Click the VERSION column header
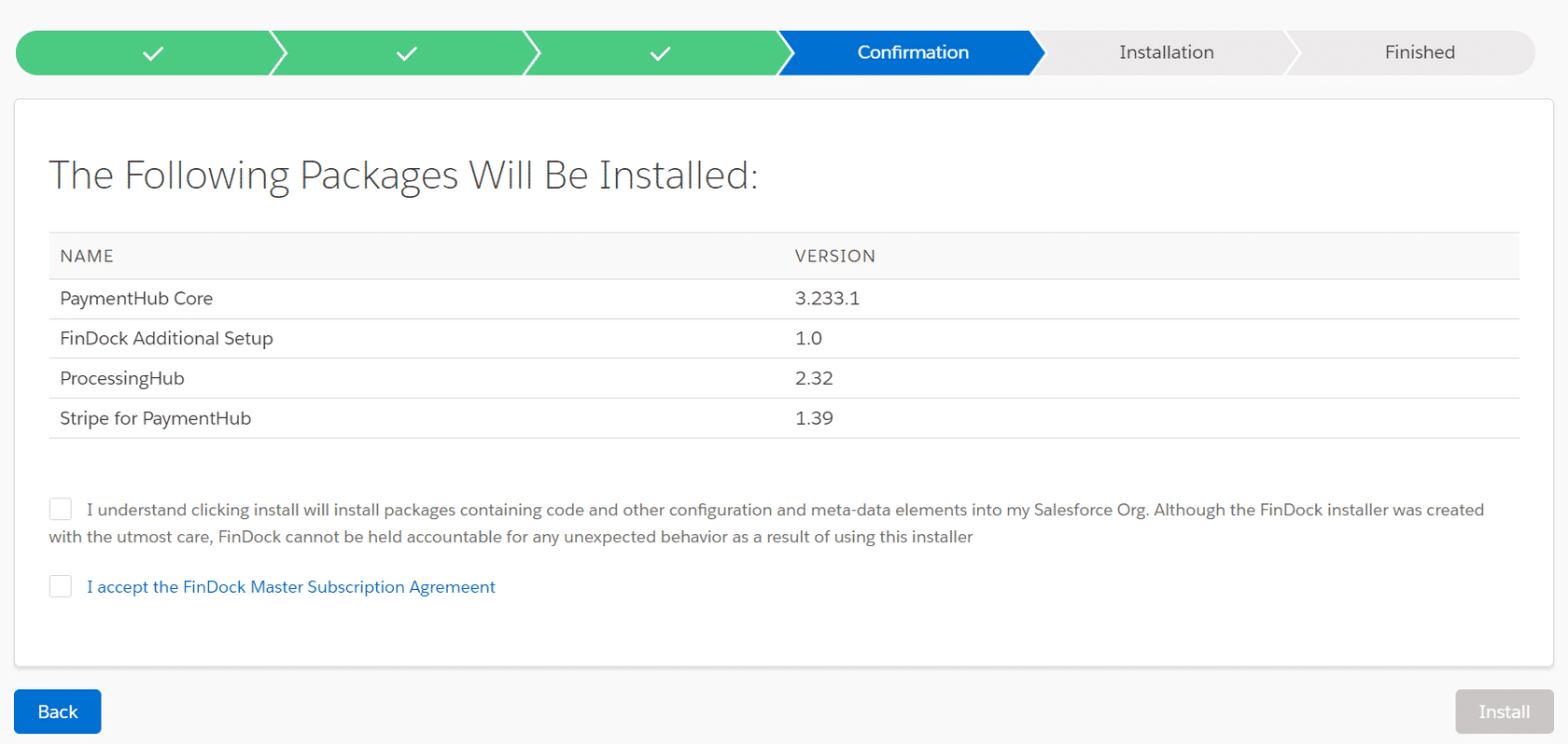This screenshot has height=744, width=1568. pos(834,256)
